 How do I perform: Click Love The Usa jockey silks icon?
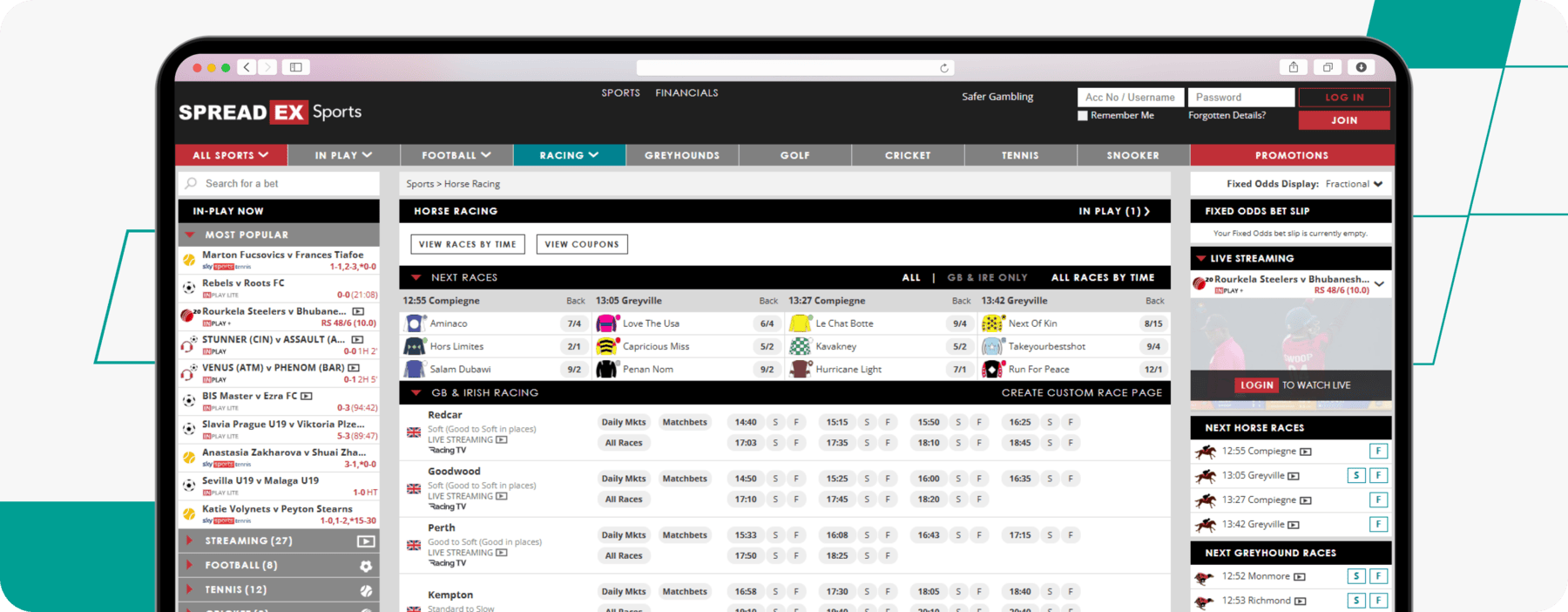pyautogui.click(x=606, y=323)
